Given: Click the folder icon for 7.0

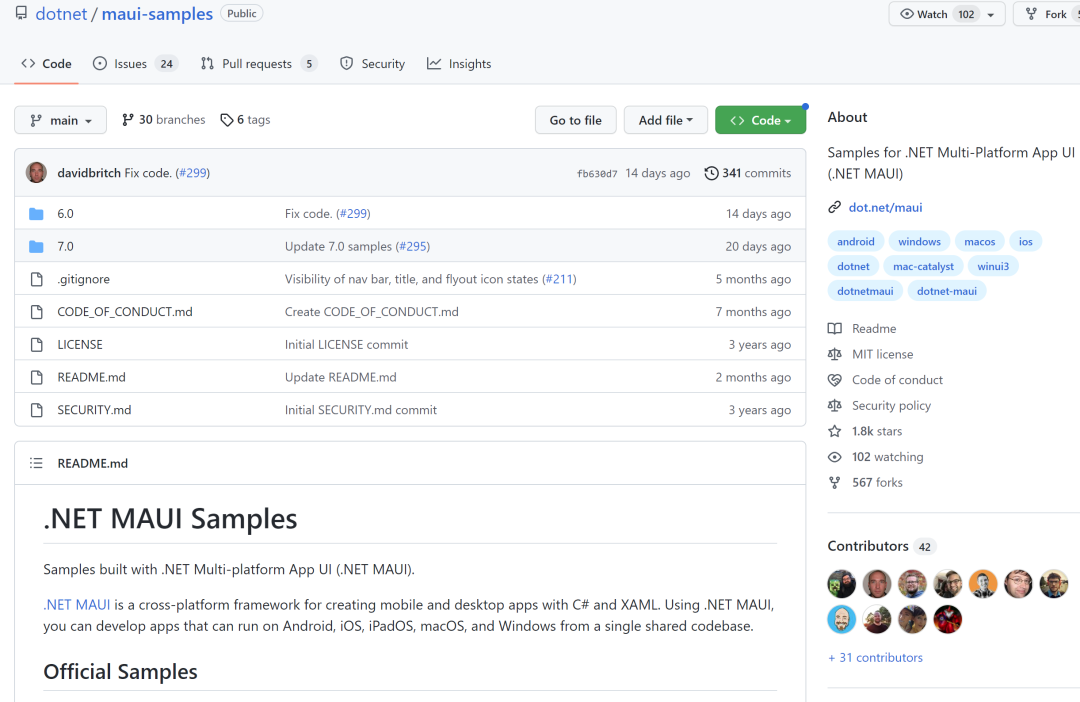Looking at the screenshot, I should coord(37,246).
